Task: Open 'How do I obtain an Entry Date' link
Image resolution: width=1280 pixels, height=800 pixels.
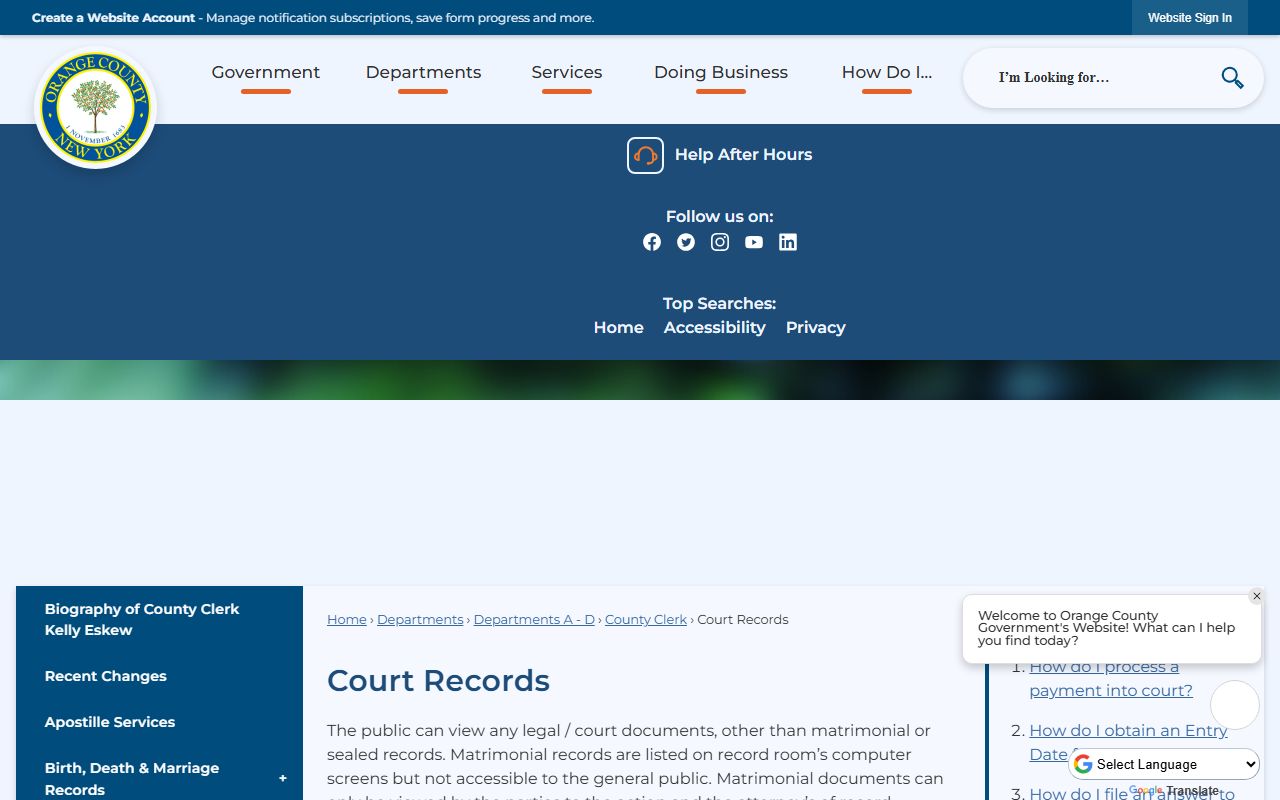Action: point(1128,742)
